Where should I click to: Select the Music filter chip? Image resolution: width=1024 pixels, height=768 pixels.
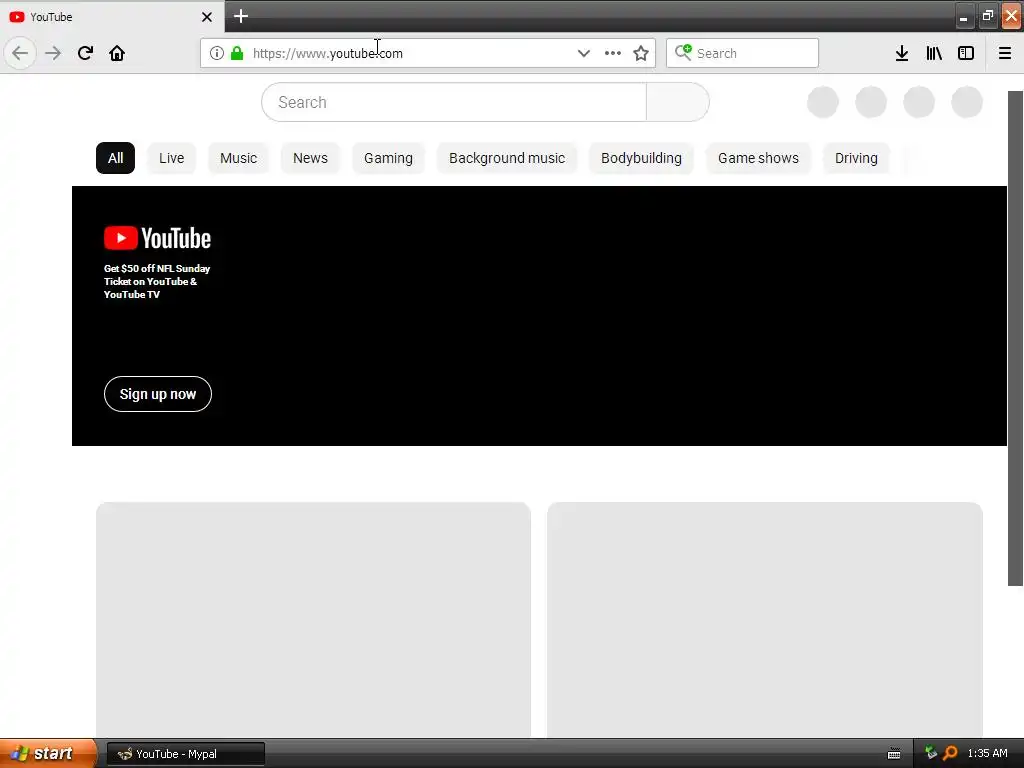(238, 158)
